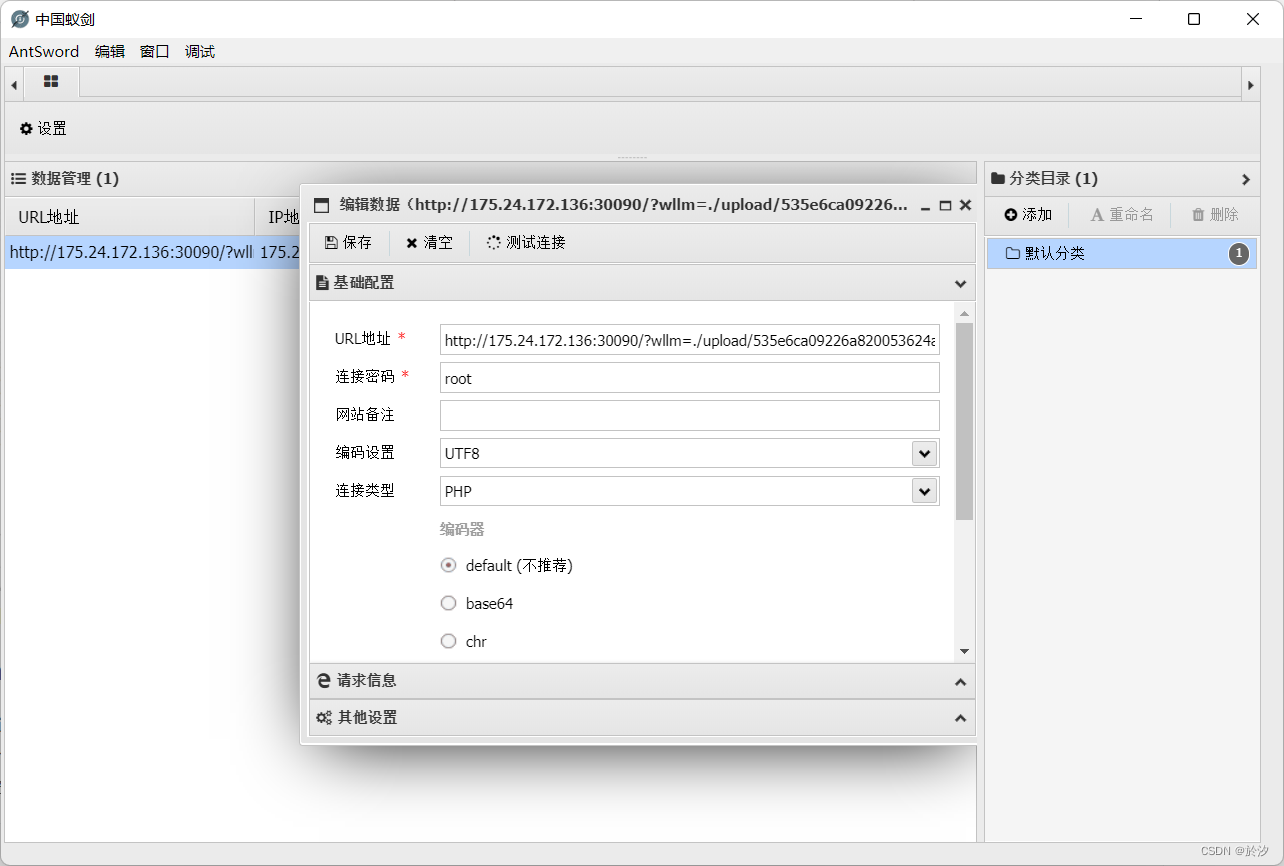Select the base64 encoder radio
The height and width of the screenshot is (866, 1284).
[x=448, y=603]
